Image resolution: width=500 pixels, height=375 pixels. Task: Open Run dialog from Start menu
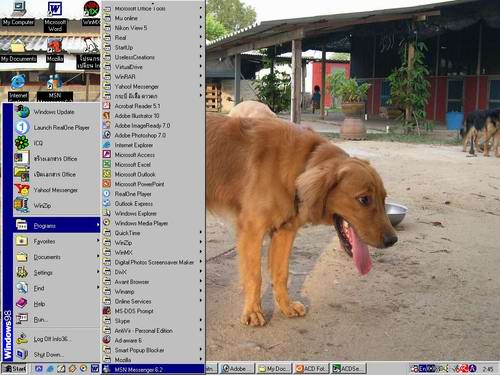tap(57, 320)
